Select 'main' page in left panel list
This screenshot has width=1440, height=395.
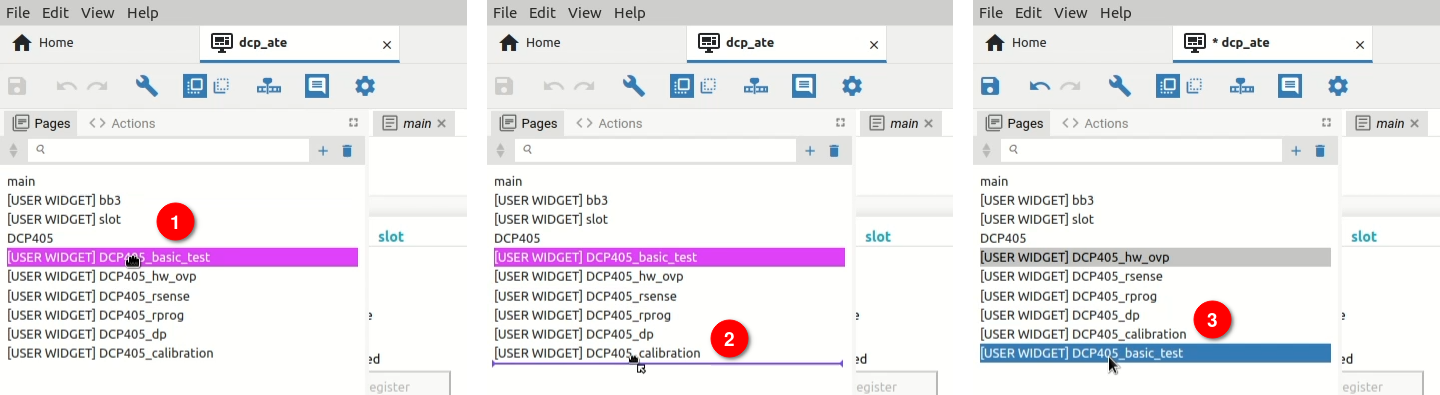[182, 181]
